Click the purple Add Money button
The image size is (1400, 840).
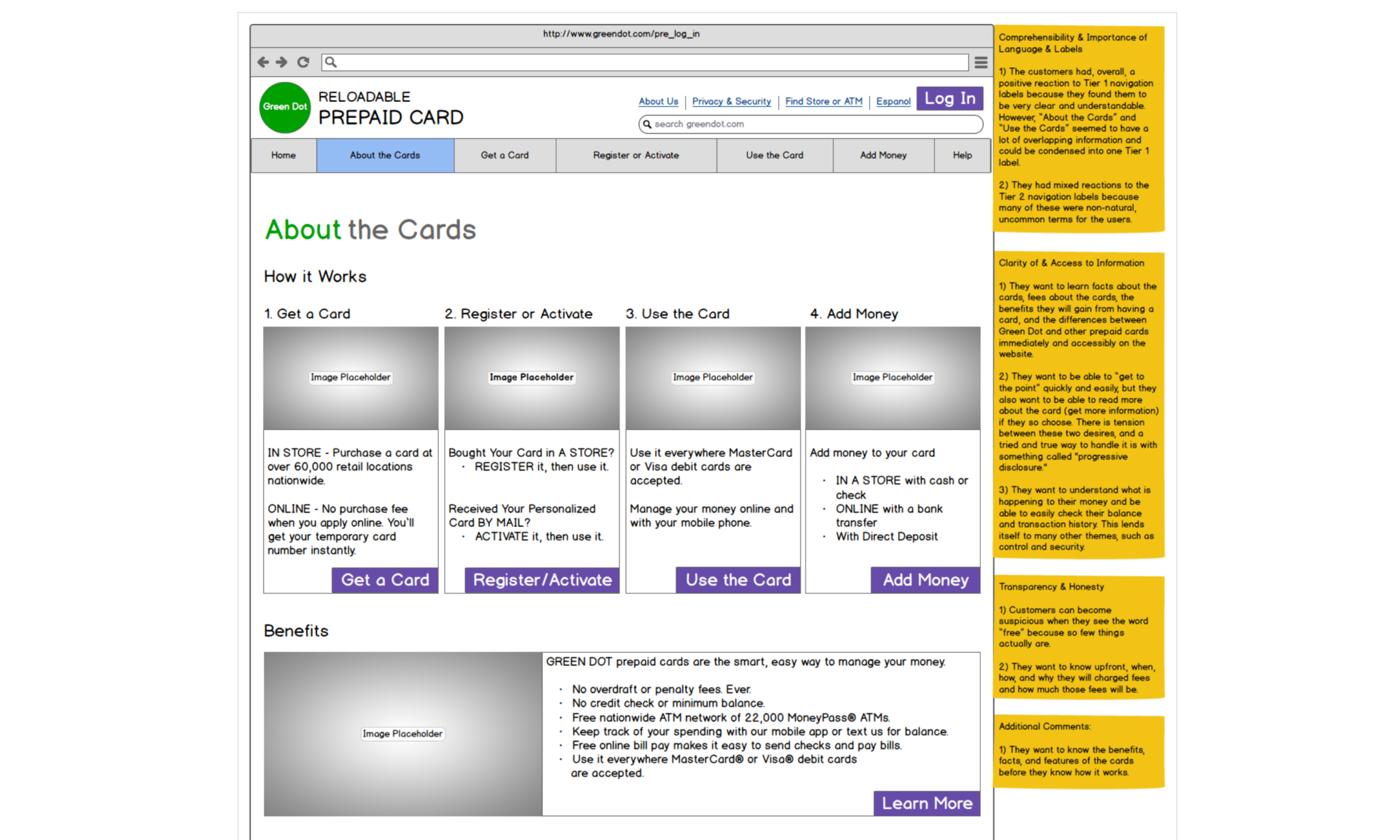pyautogui.click(x=925, y=580)
